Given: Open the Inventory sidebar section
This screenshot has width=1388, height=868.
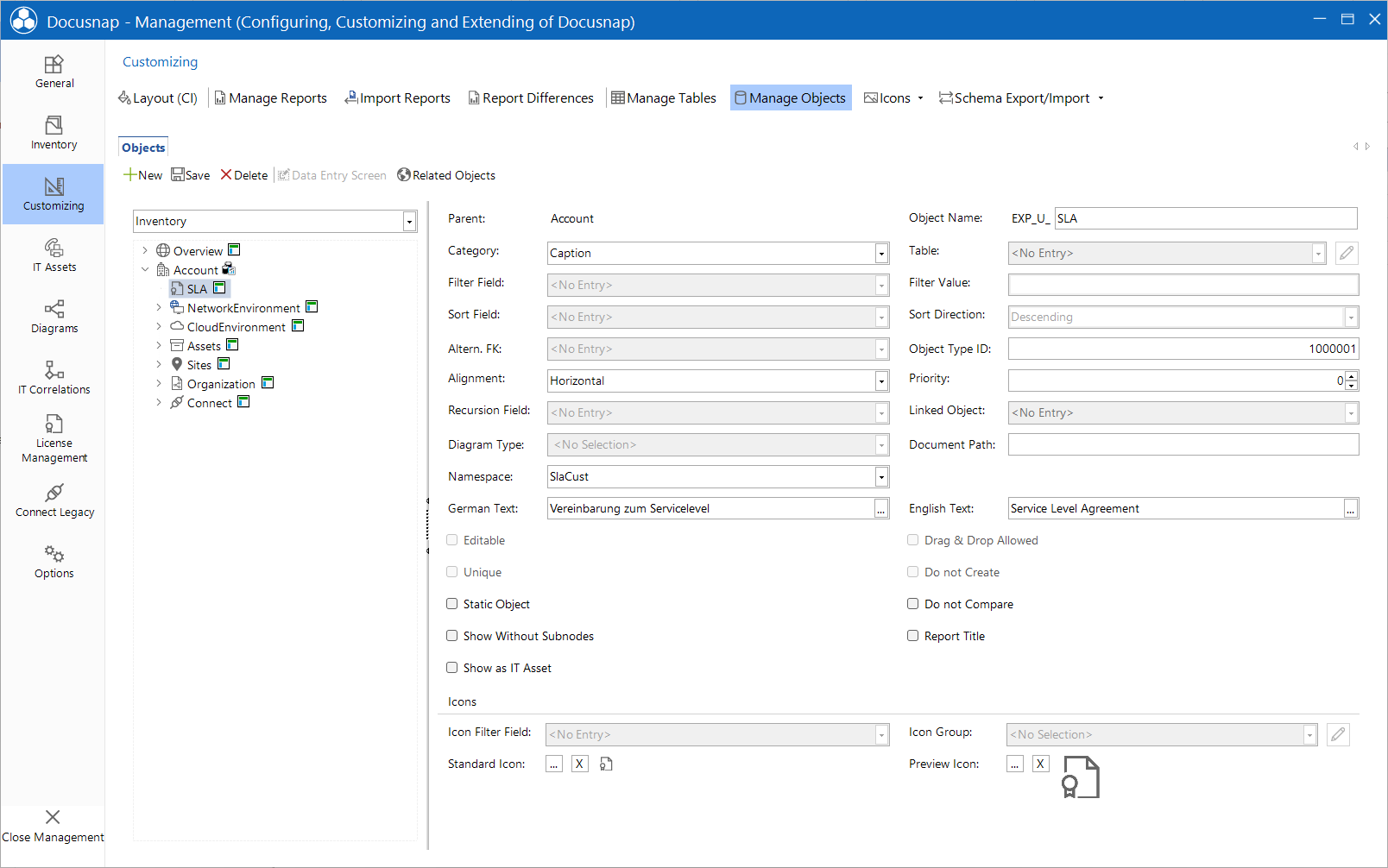Looking at the screenshot, I should [54, 133].
